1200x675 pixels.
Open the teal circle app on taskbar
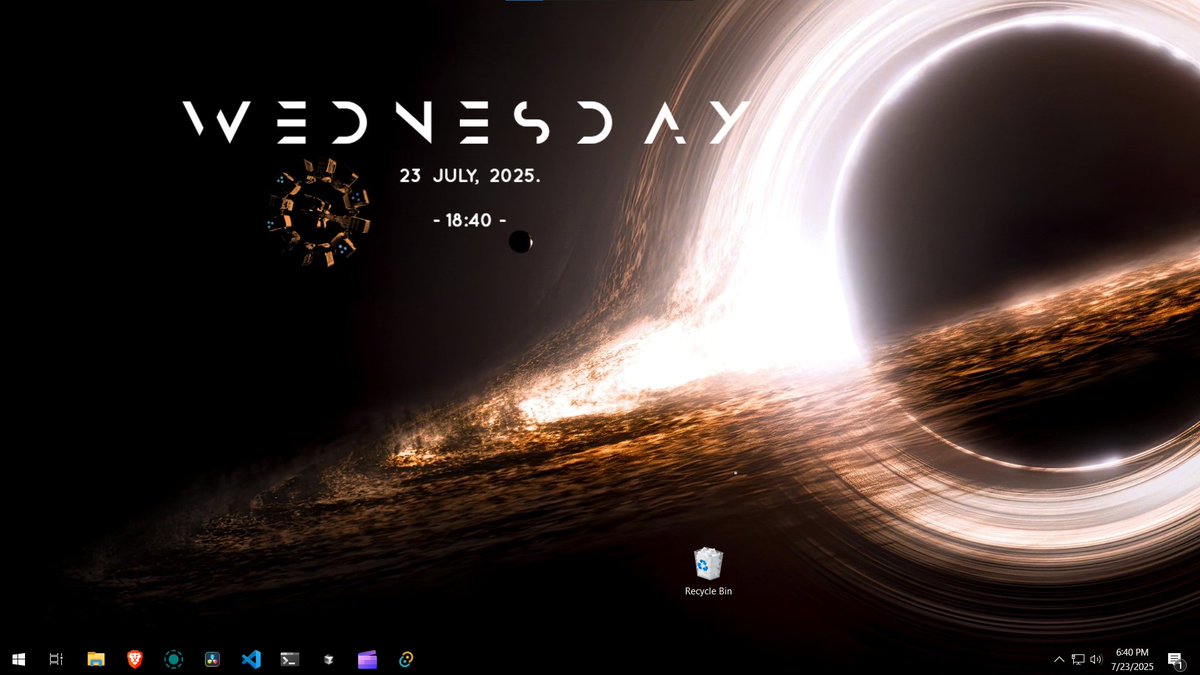coord(173,659)
